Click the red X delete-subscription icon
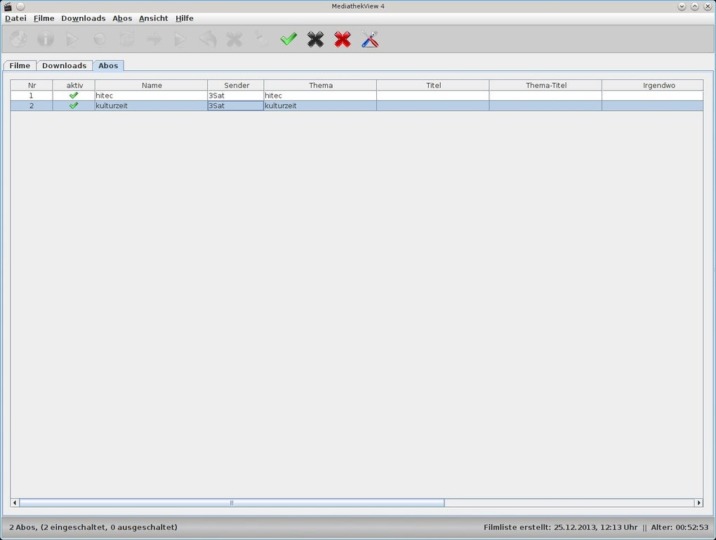The height and width of the screenshot is (540, 716). coord(342,39)
